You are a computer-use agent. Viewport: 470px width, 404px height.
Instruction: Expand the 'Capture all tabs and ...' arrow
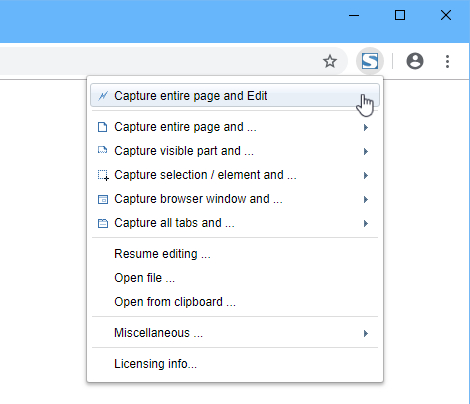366,223
